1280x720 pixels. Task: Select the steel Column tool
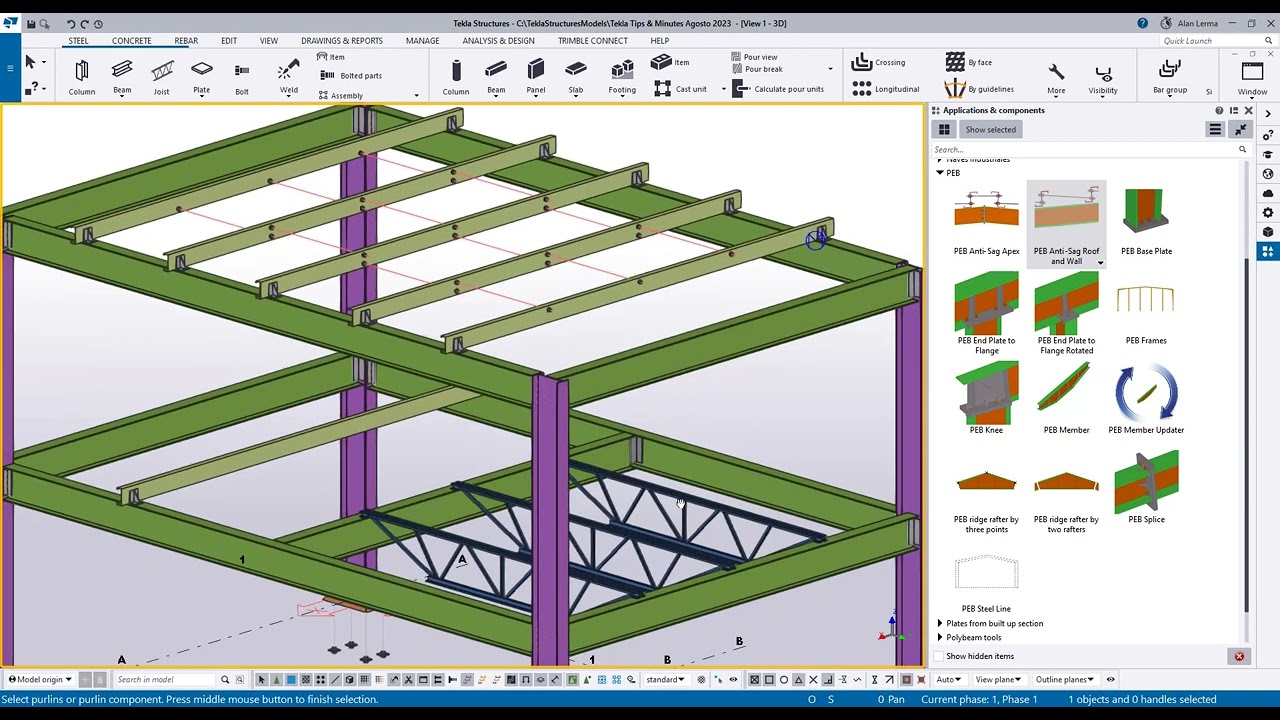[x=82, y=77]
